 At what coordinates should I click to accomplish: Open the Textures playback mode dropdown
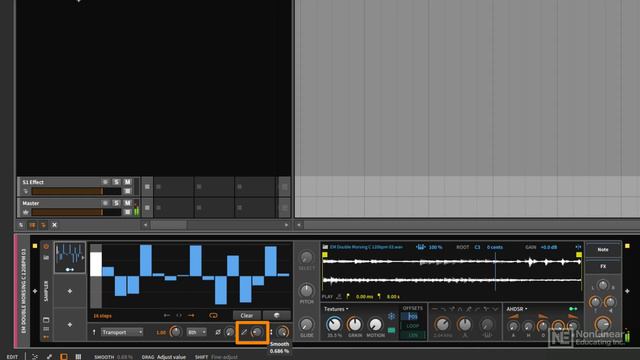(336, 309)
